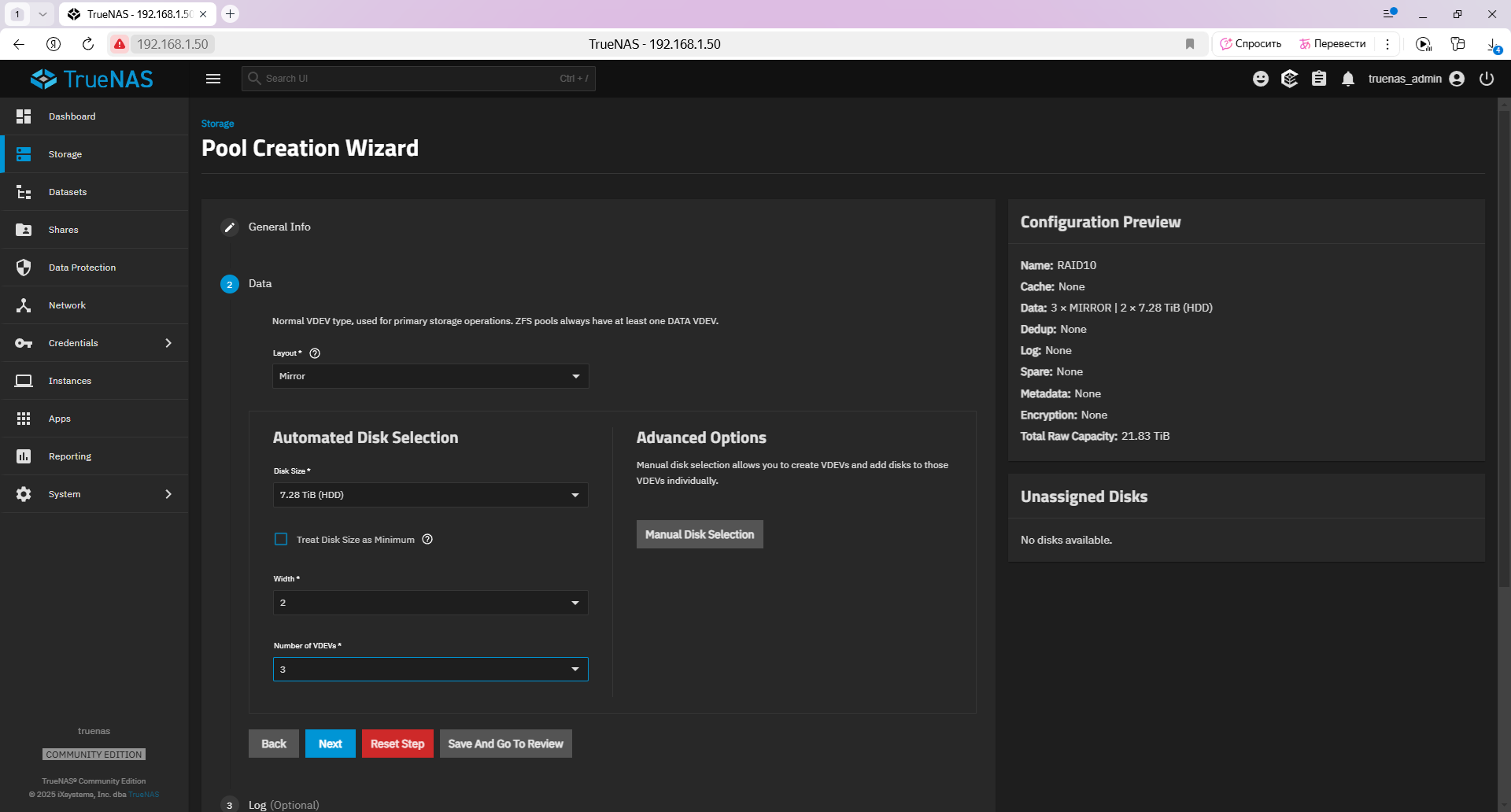
Task: Click the Apps grid icon
Action: [24, 419]
